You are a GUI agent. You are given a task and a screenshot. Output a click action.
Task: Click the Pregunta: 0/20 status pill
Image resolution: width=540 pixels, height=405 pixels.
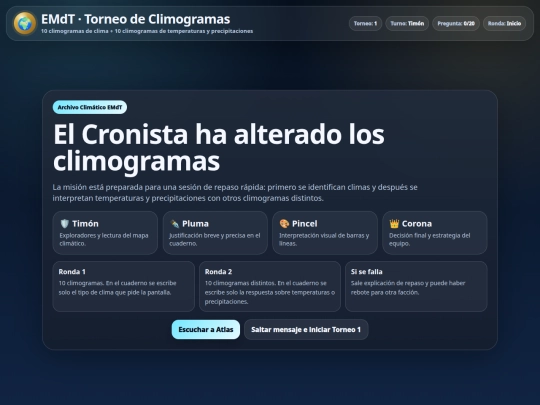tap(456, 23)
